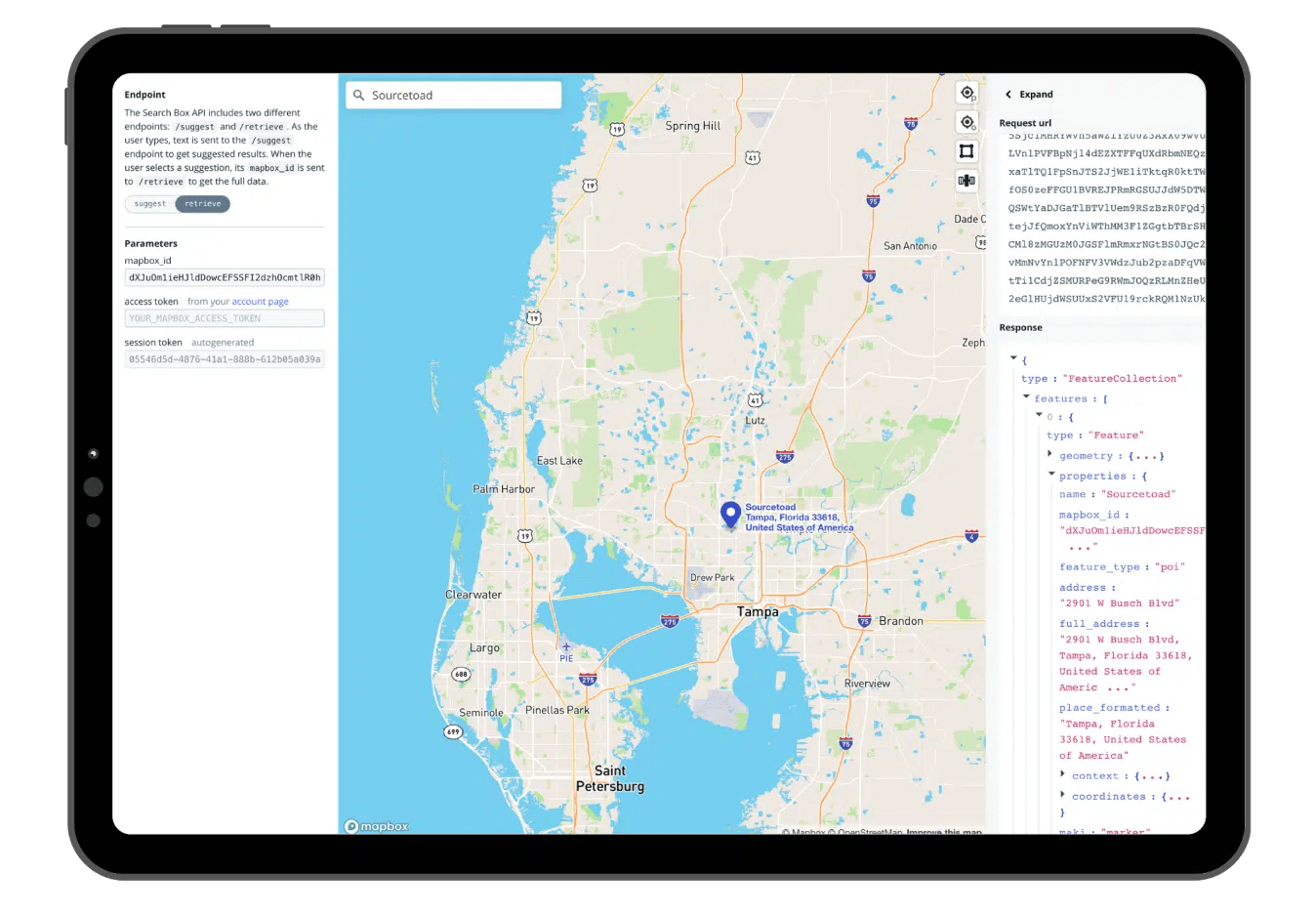Select the point marker draw tool

[966, 93]
